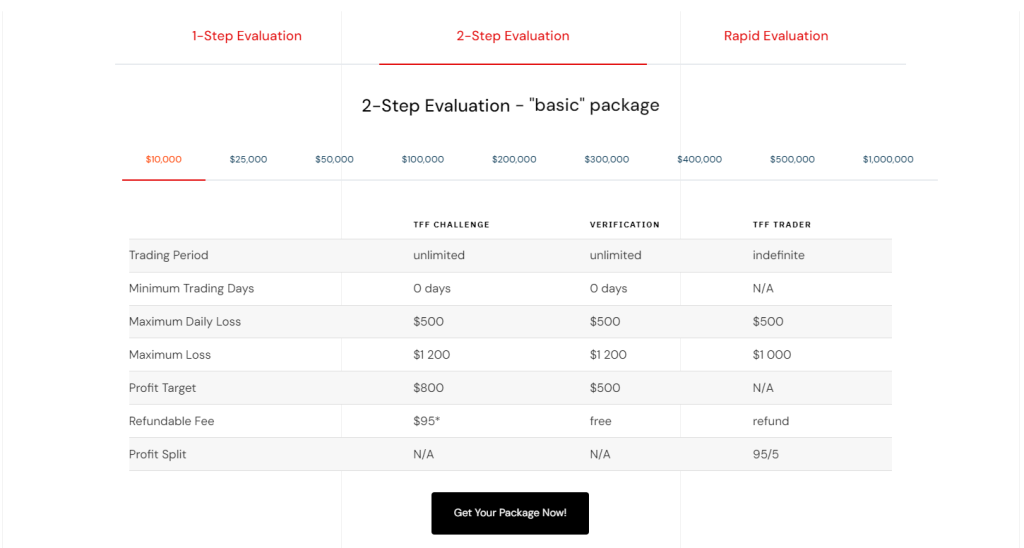This screenshot has height=548, width=1024.
Task: Pick the $100,000 account size tab
Action: 423,159
